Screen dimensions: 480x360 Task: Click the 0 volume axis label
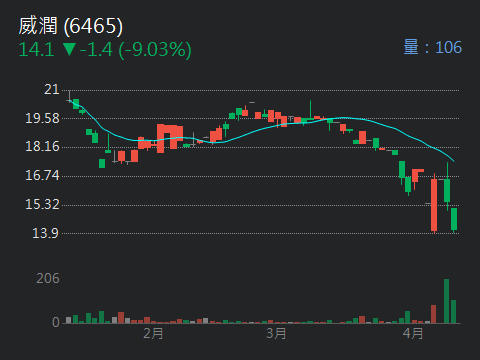(x=56, y=322)
